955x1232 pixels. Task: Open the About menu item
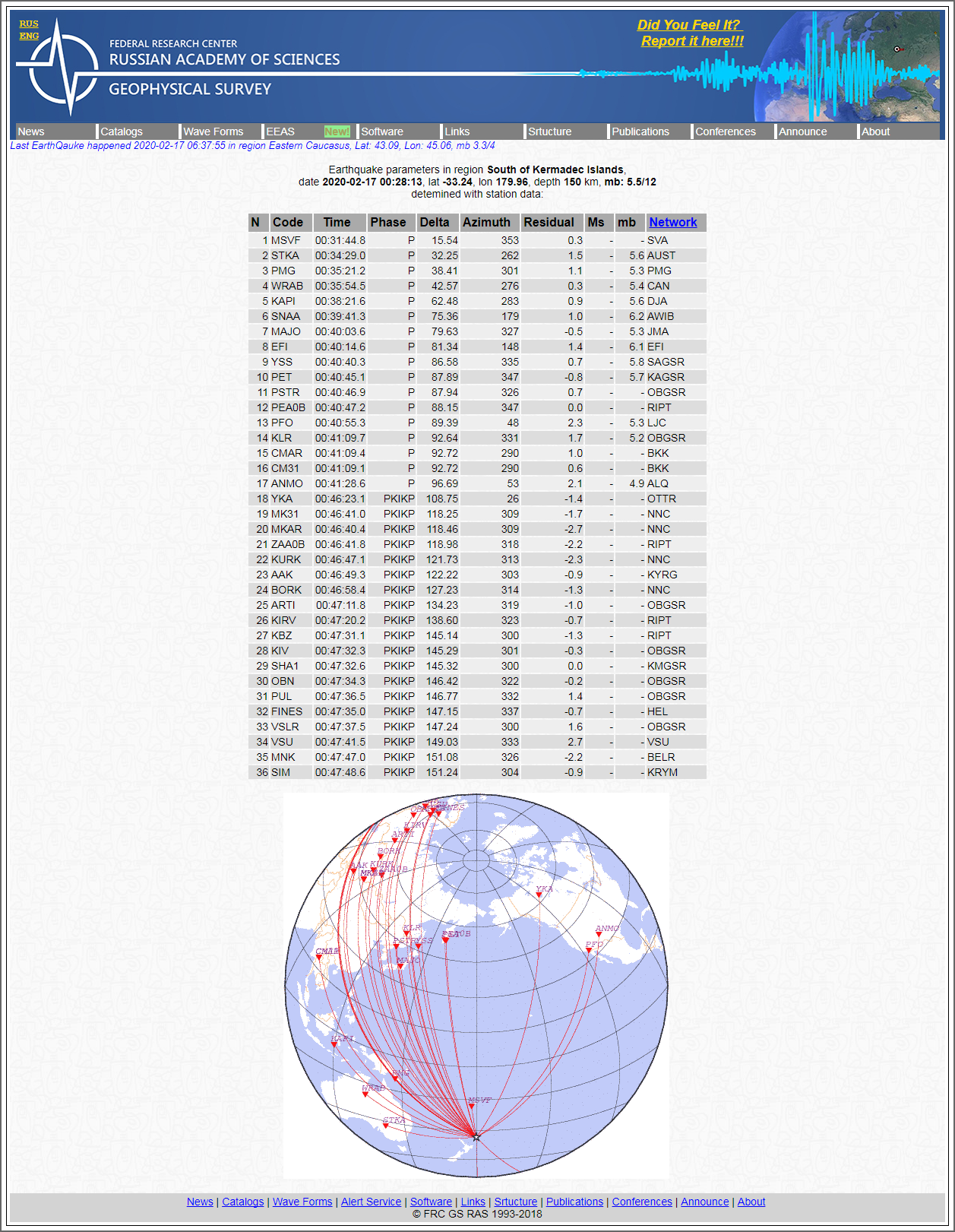click(x=875, y=131)
